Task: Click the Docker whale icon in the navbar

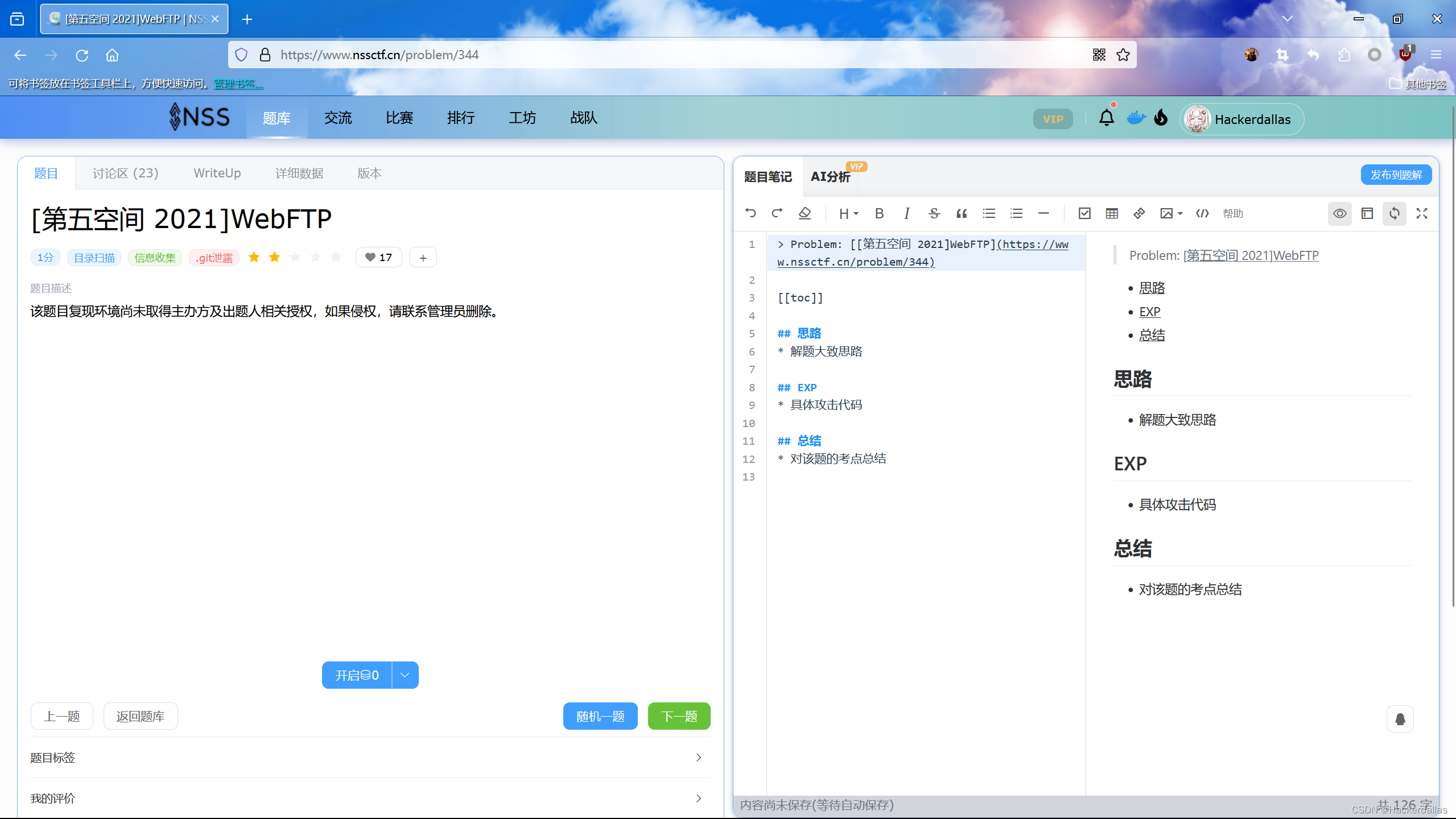Action: 1136,118
